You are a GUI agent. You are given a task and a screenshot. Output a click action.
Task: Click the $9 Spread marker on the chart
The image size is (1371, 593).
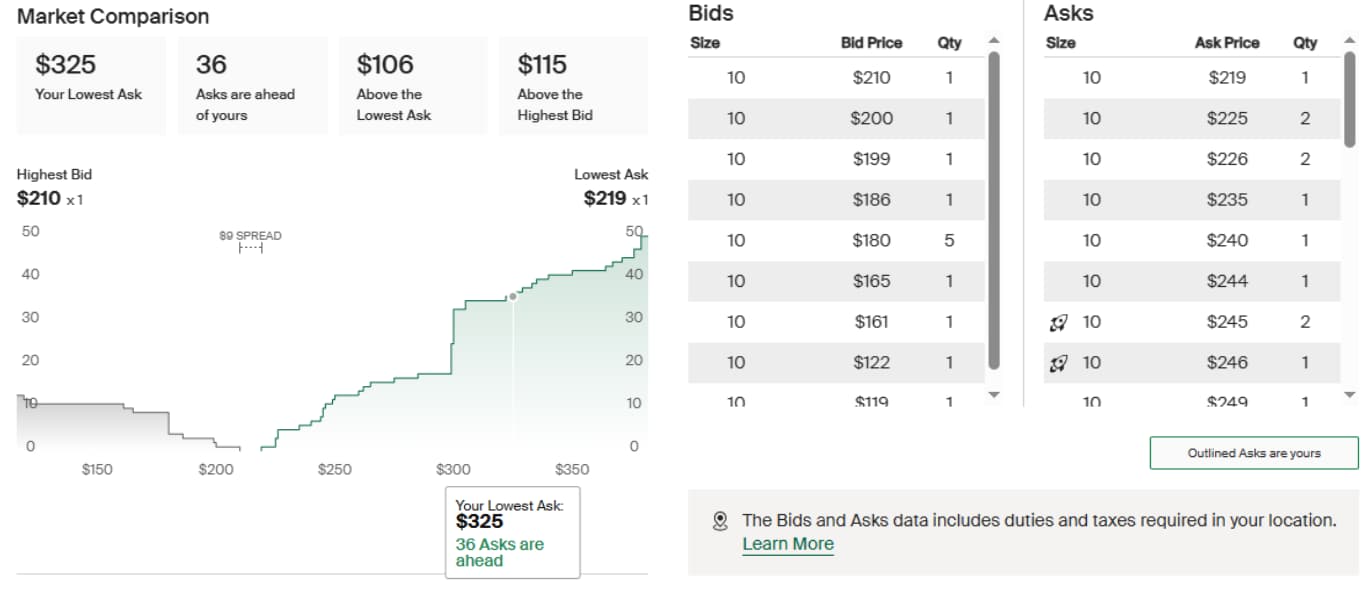click(250, 240)
